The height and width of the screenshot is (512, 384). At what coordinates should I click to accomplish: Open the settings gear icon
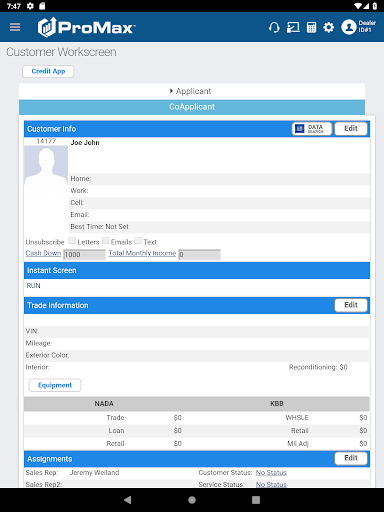(x=329, y=27)
